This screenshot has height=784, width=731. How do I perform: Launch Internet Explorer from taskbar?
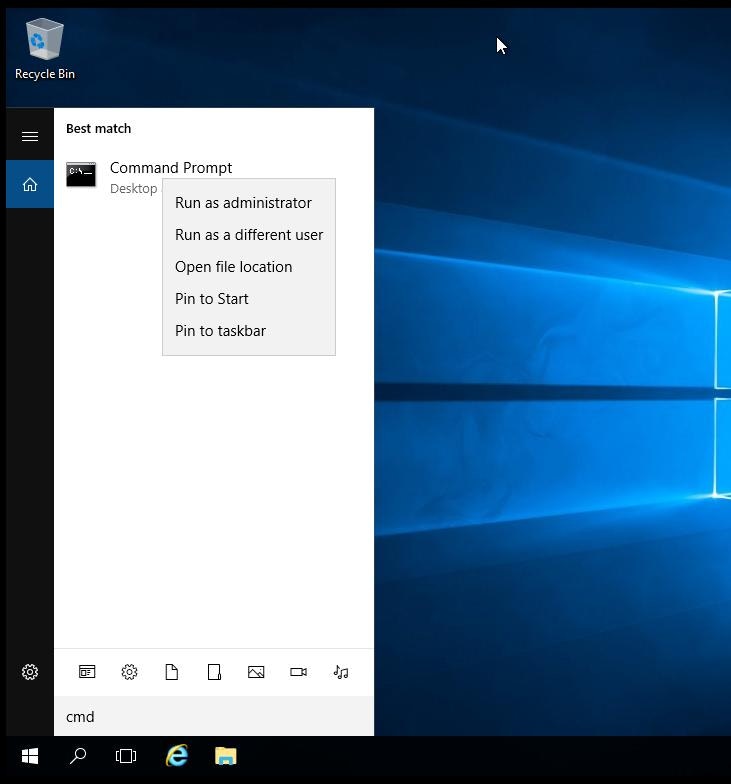click(x=177, y=756)
